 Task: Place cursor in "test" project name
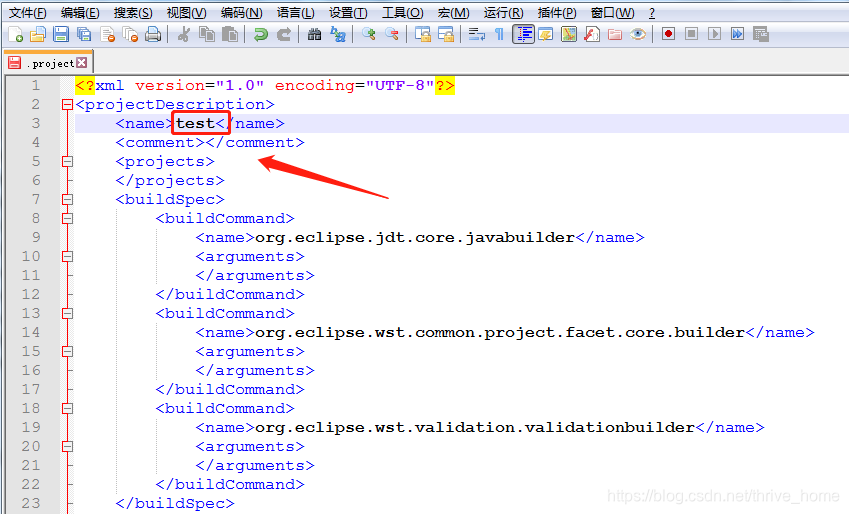click(x=195, y=123)
